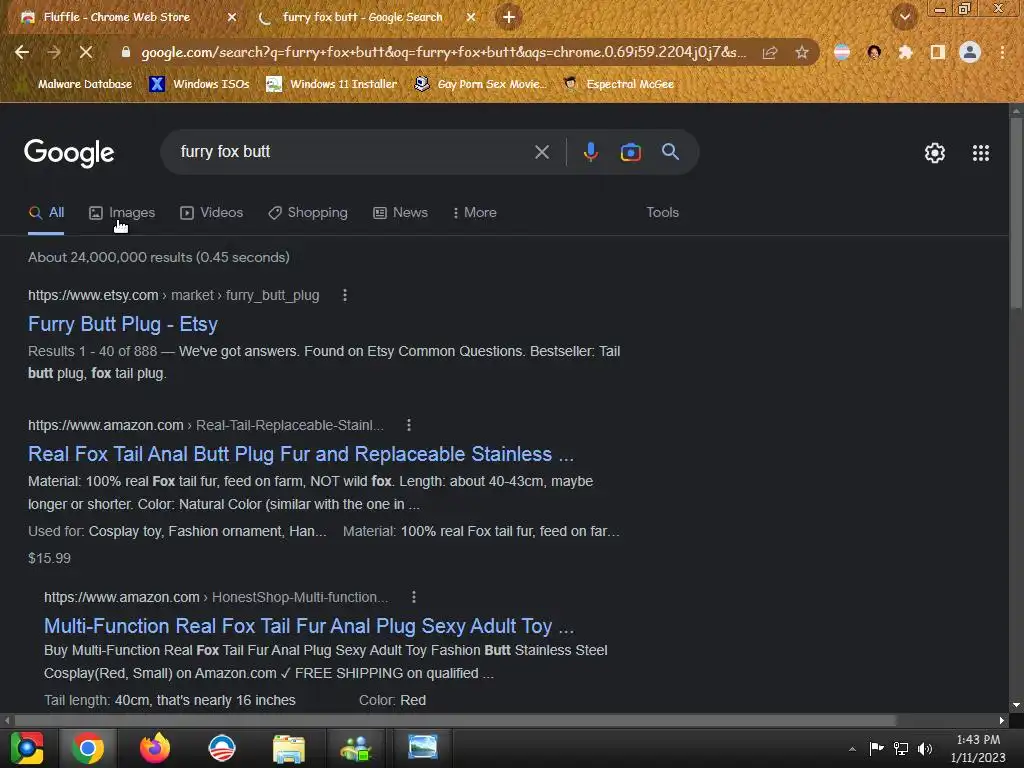This screenshot has width=1024, height=768.
Task: Open the Google apps grid
Action: coord(981,153)
